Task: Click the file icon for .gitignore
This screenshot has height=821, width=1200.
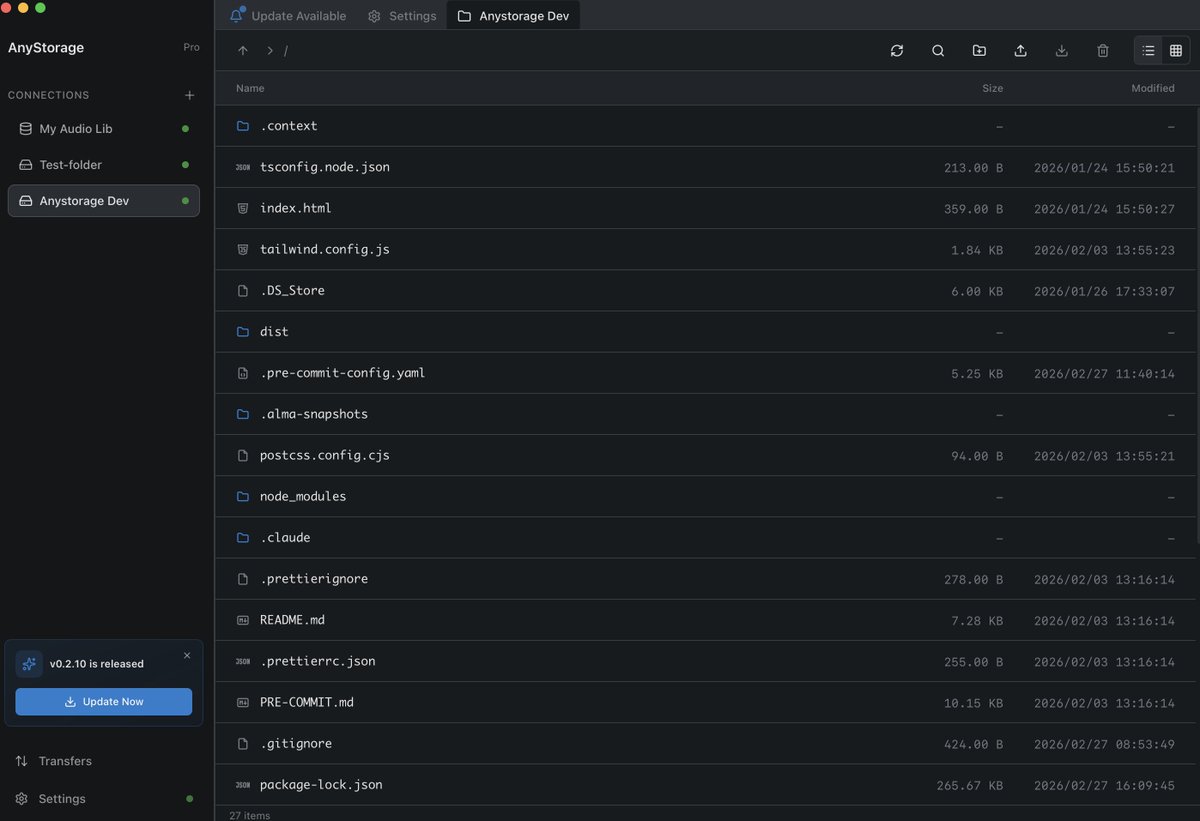Action: click(242, 744)
